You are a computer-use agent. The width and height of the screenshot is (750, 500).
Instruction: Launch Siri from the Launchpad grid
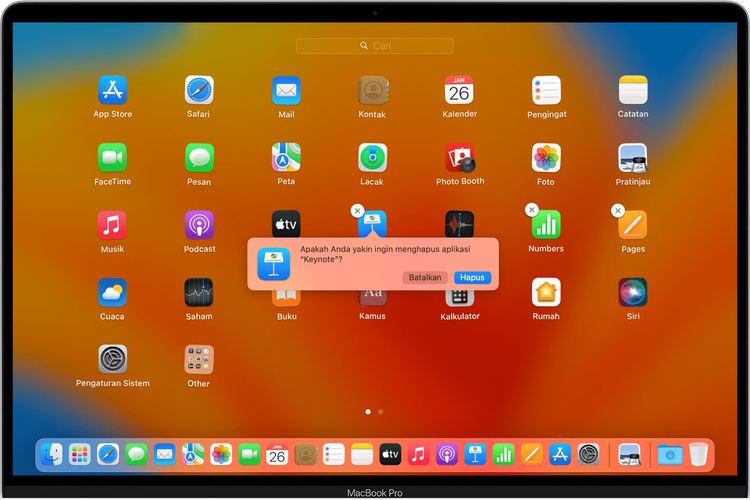632,293
